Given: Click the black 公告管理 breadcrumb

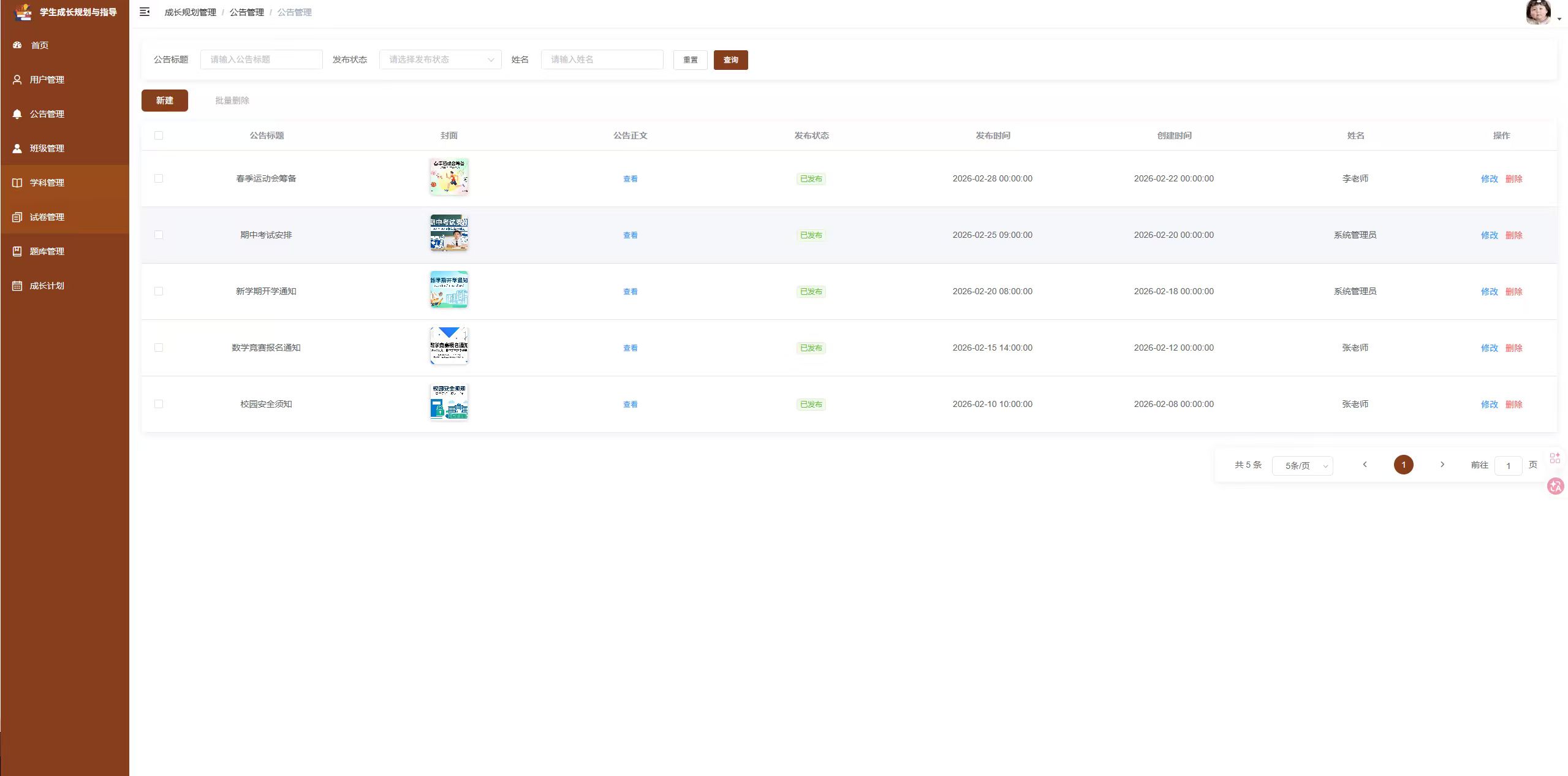Looking at the screenshot, I should click(247, 12).
